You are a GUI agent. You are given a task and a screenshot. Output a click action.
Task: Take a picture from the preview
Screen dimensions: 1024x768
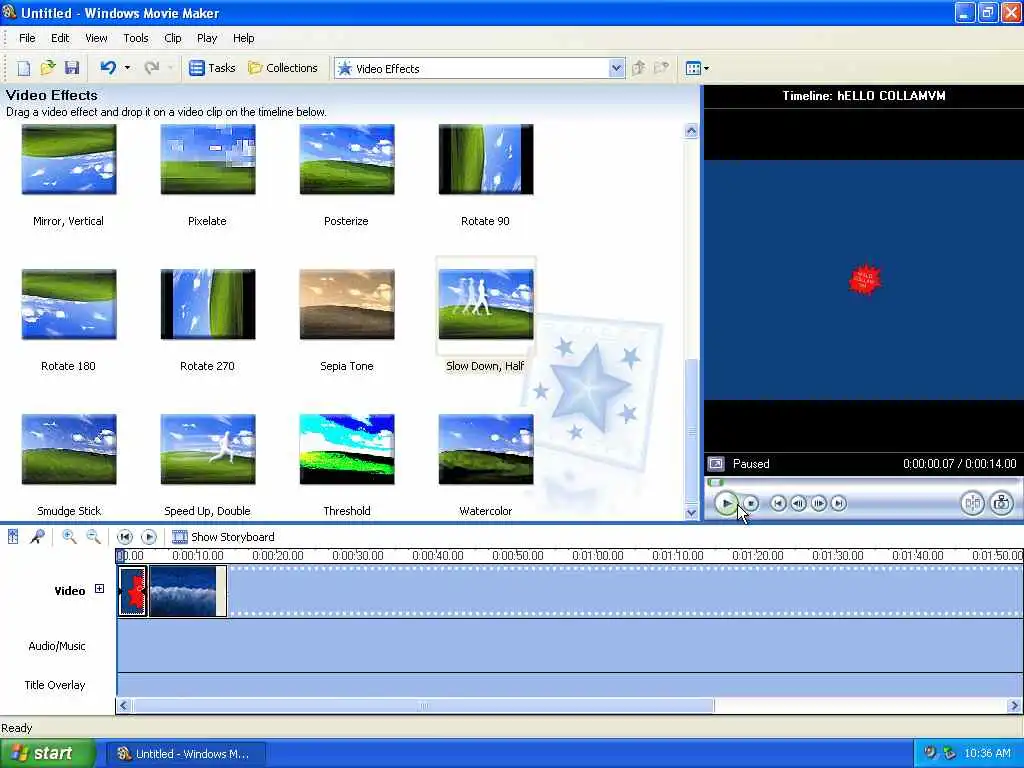pyautogui.click(x=1001, y=503)
